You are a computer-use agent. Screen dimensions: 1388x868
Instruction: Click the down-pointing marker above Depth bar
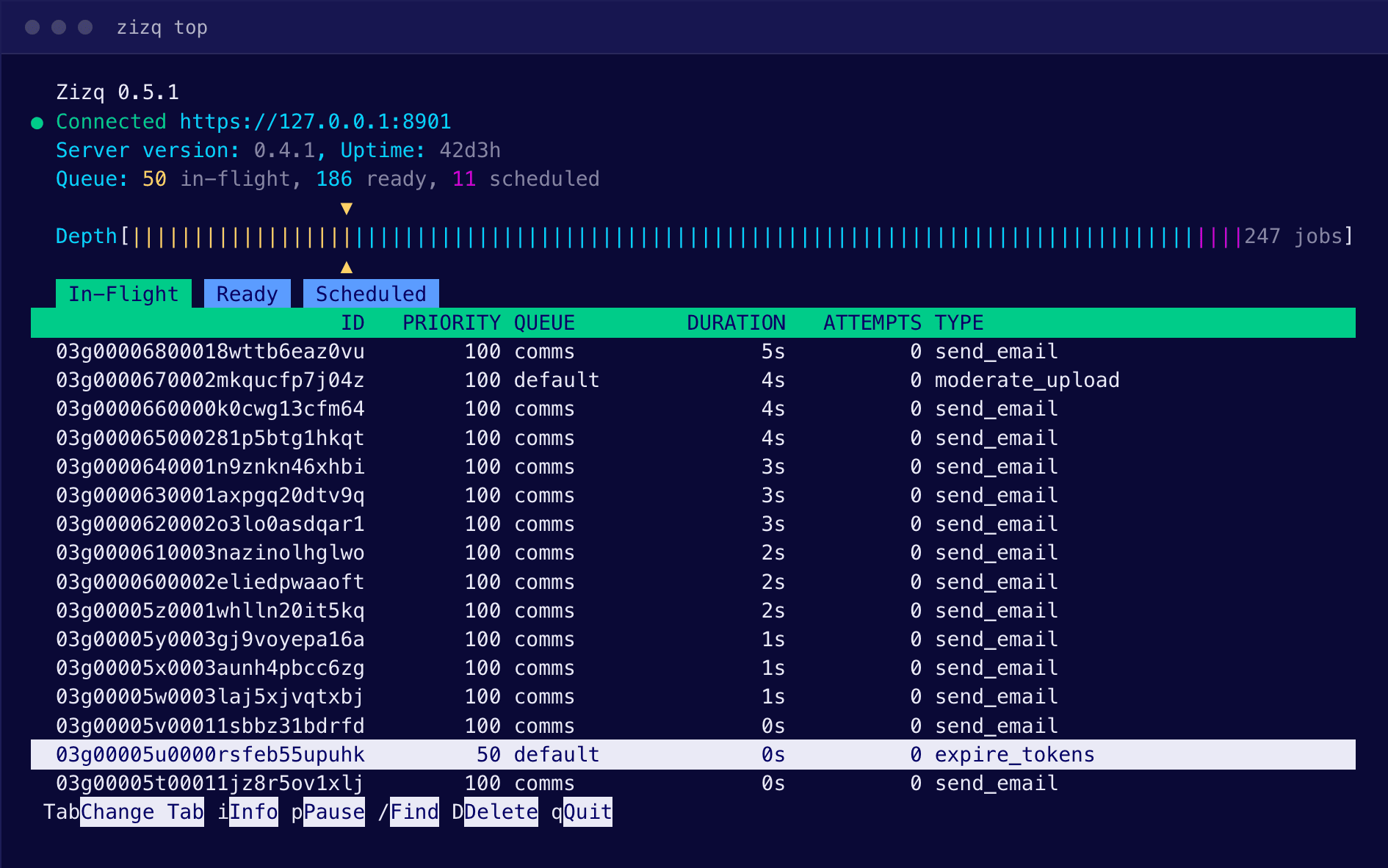point(347,209)
